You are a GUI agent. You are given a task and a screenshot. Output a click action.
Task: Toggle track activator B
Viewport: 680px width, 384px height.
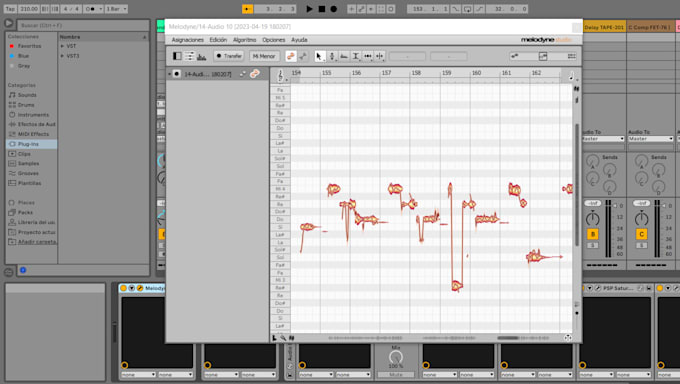tap(593, 234)
